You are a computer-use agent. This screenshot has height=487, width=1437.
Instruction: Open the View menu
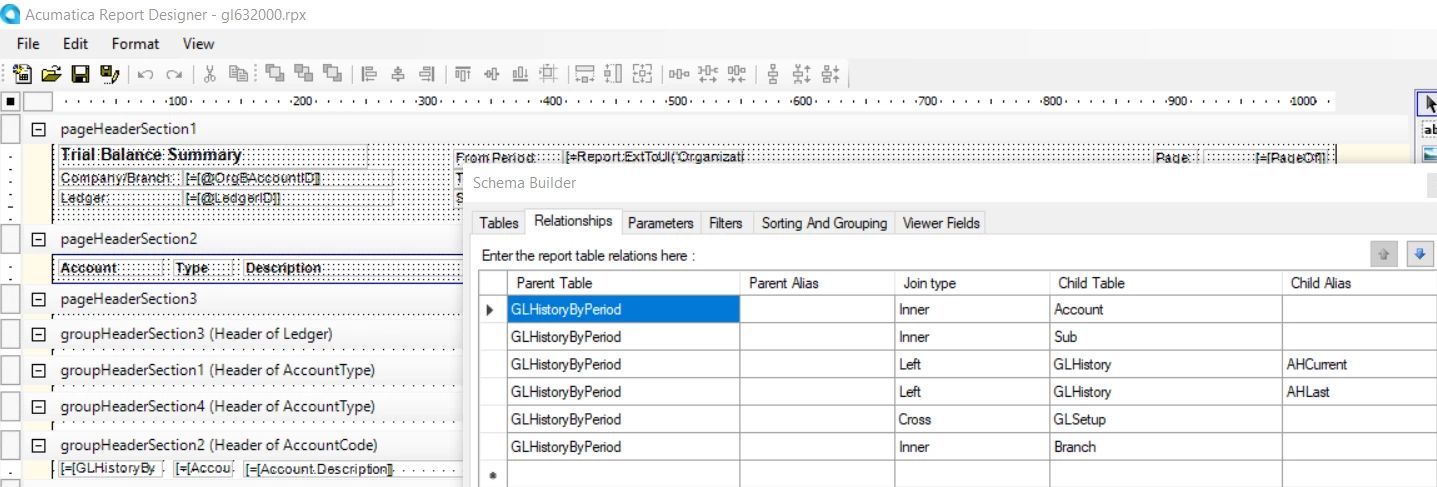[x=198, y=44]
